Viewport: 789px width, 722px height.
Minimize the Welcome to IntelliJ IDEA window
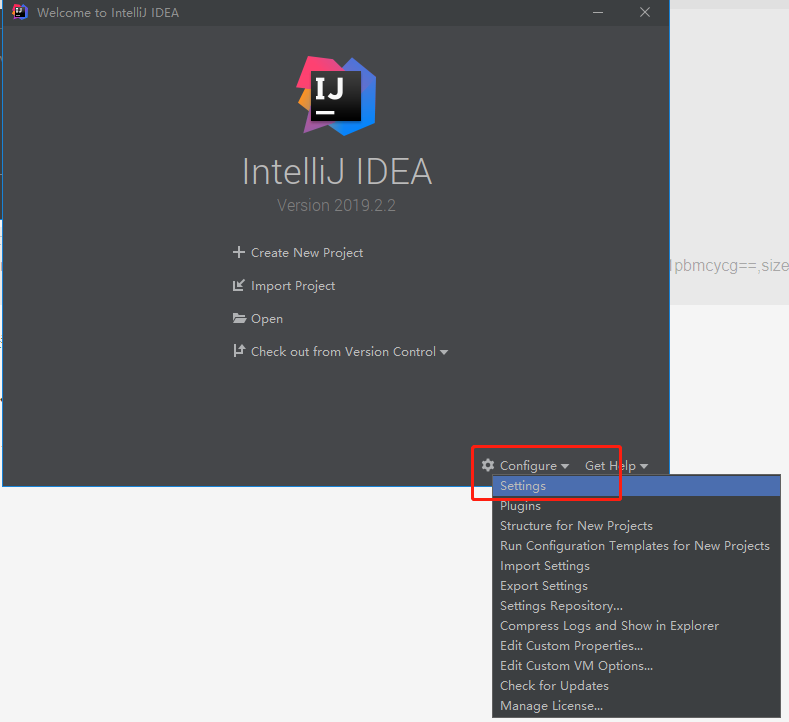pos(598,12)
